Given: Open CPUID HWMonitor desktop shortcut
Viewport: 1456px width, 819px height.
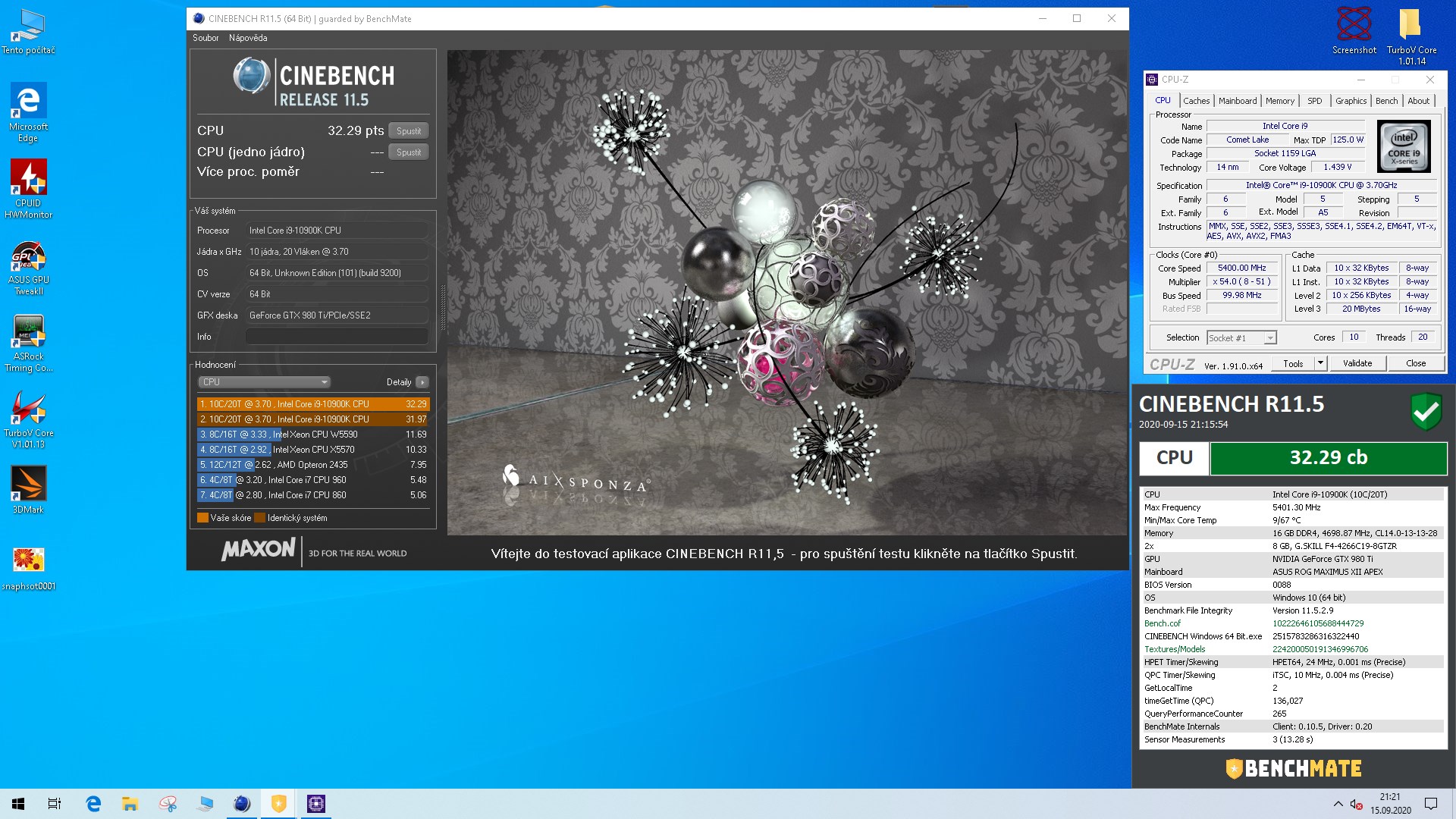Looking at the screenshot, I should [x=28, y=189].
